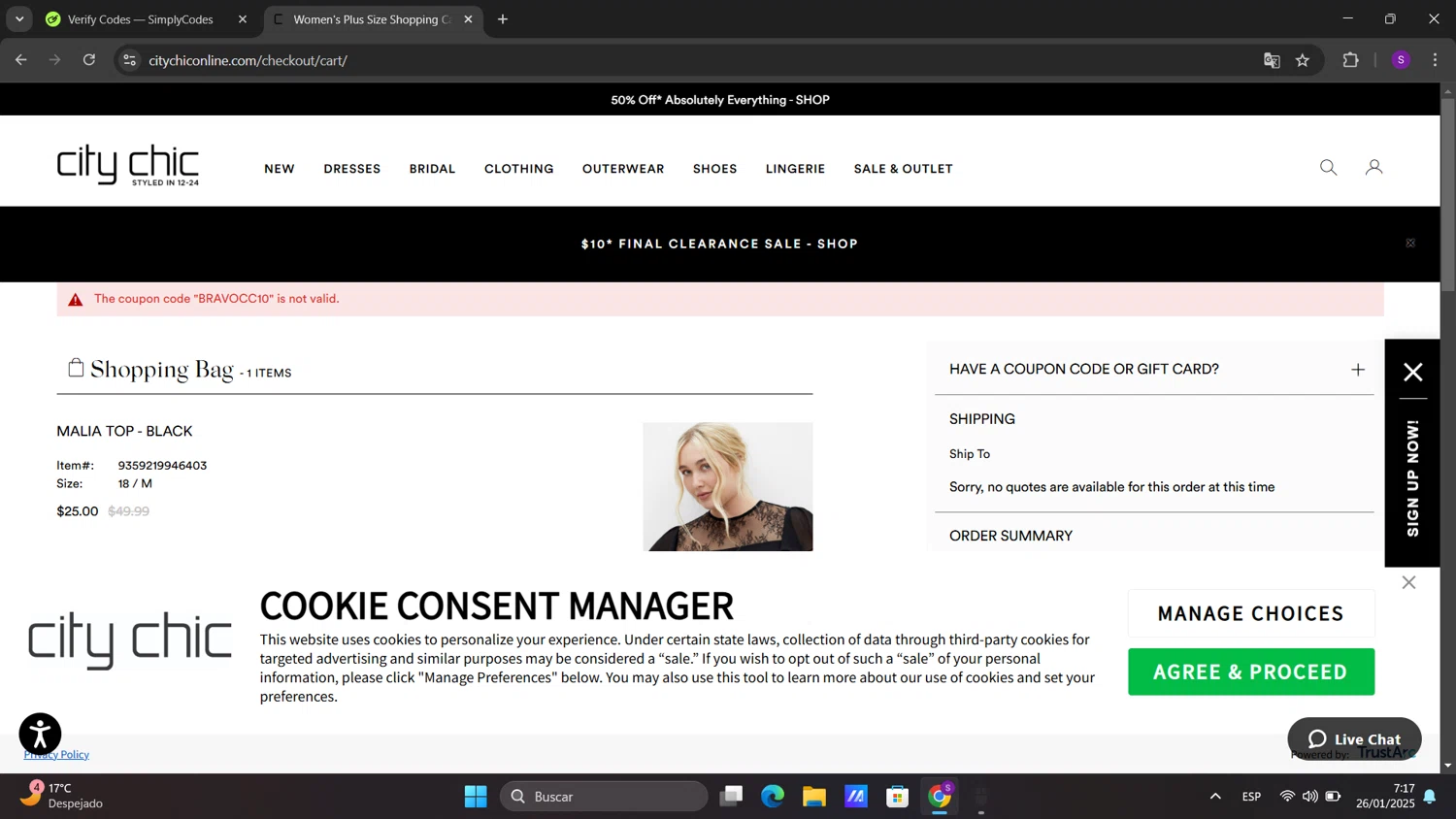Viewport: 1456px width, 819px height.
Task: Show hidden system tray icons
Action: [1215, 797]
